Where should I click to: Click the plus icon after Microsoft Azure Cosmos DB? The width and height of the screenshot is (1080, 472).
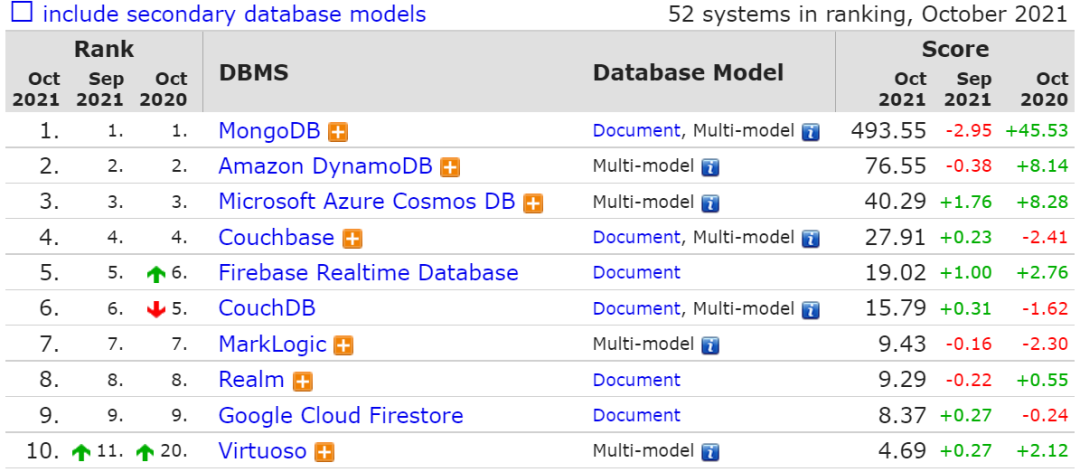[x=534, y=203]
